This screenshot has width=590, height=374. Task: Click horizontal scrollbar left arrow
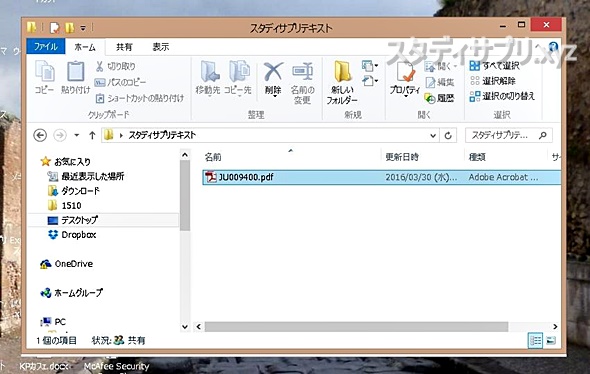199,327
